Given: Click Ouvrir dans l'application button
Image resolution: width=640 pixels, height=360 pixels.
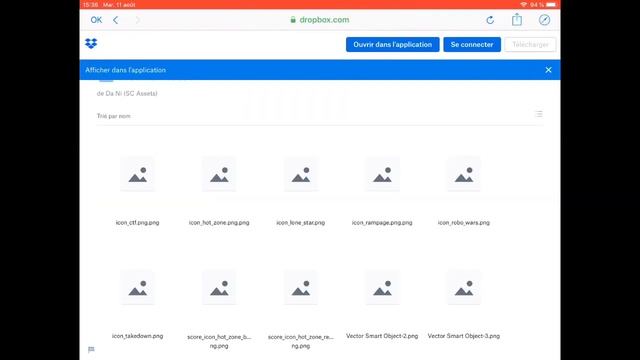Looking at the screenshot, I should tap(393, 44).
